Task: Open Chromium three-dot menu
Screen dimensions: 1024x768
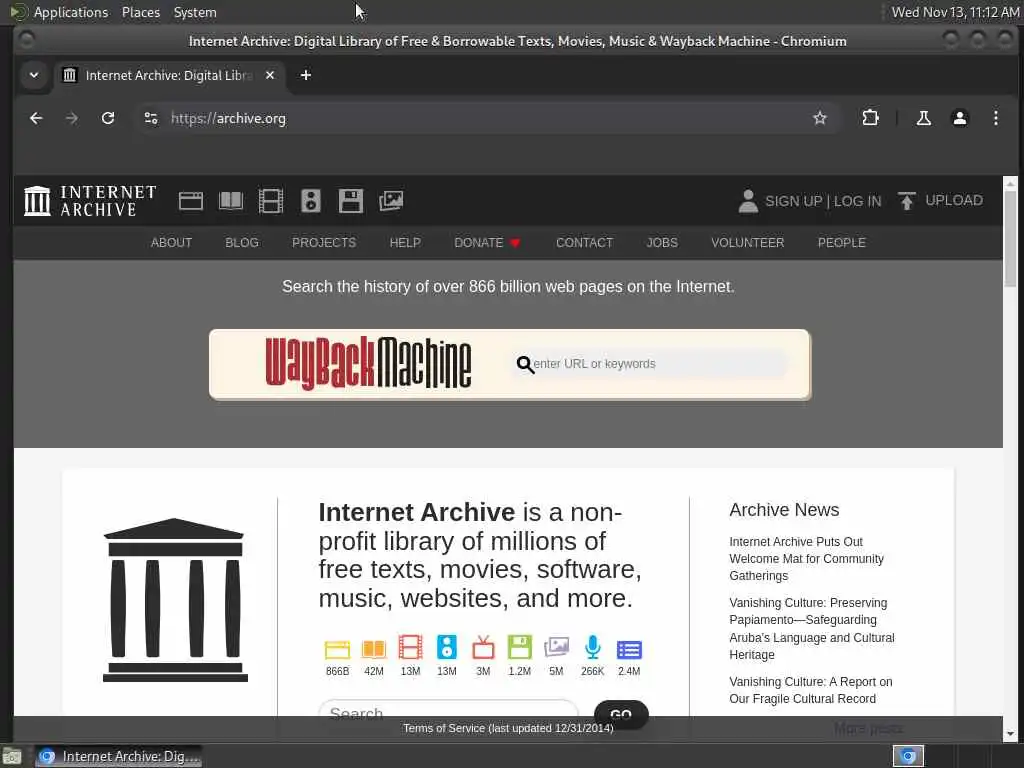Action: (x=996, y=118)
